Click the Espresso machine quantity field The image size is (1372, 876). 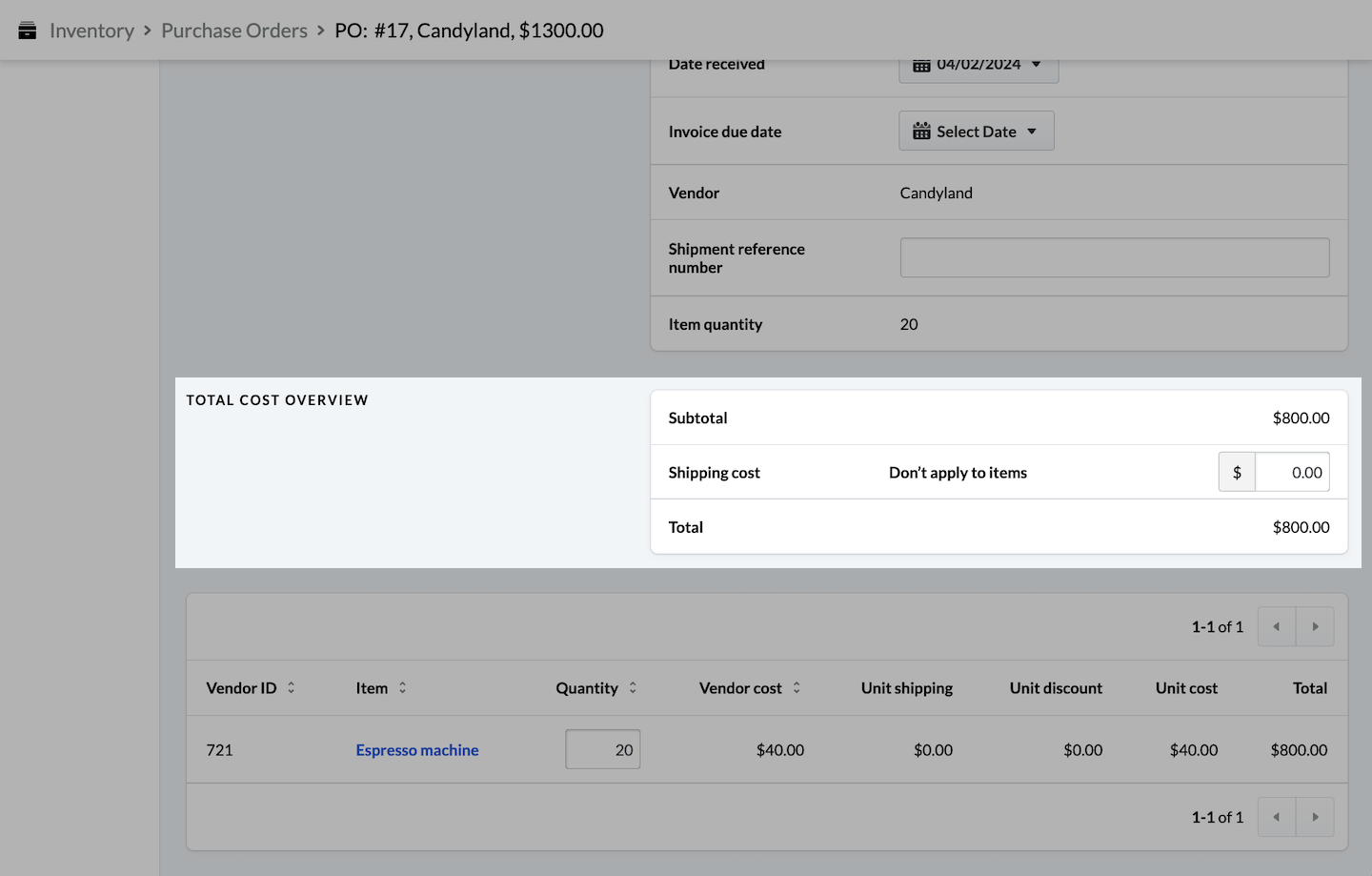point(603,750)
